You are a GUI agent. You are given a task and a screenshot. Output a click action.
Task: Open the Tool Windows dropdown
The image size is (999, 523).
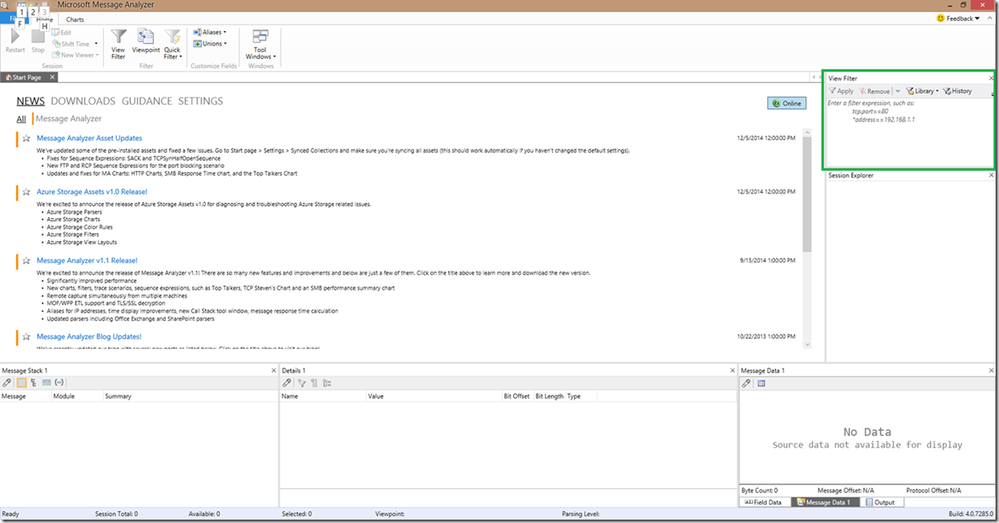261,44
